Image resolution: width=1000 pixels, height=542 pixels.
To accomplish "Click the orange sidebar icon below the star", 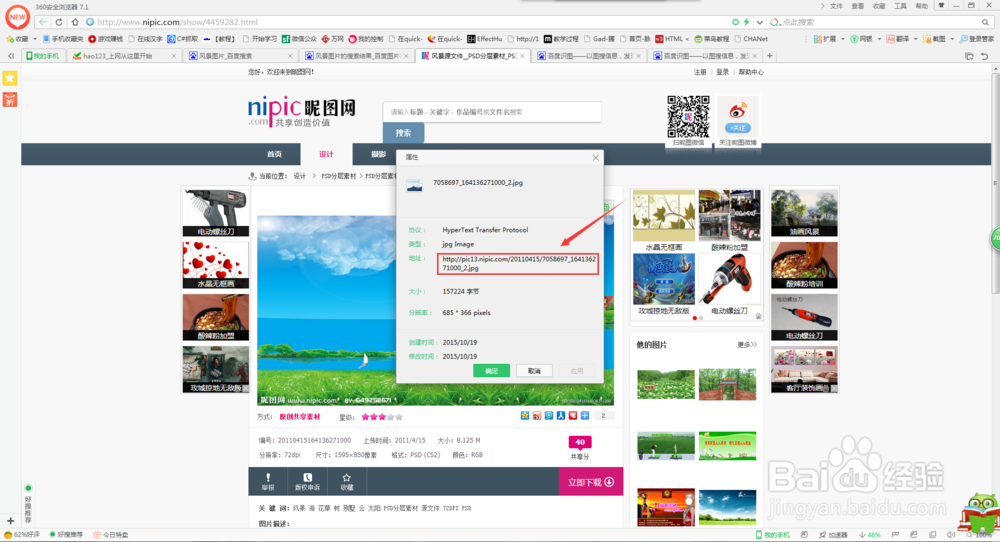I will coord(10,99).
